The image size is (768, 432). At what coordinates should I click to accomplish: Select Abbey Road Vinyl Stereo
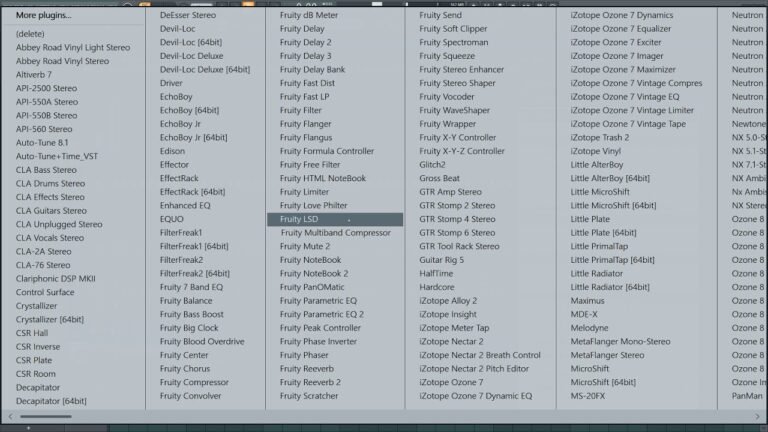62,61
